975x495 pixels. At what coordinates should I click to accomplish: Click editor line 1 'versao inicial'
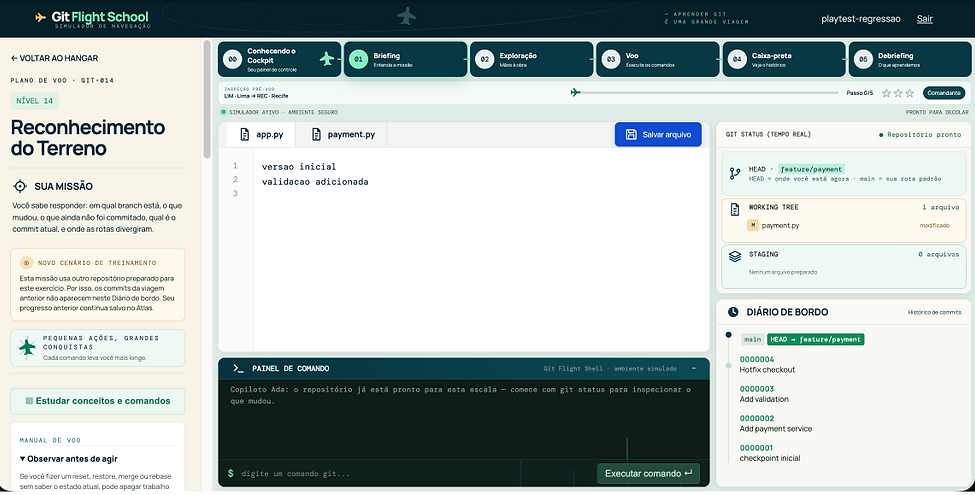[x=299, y=167]
